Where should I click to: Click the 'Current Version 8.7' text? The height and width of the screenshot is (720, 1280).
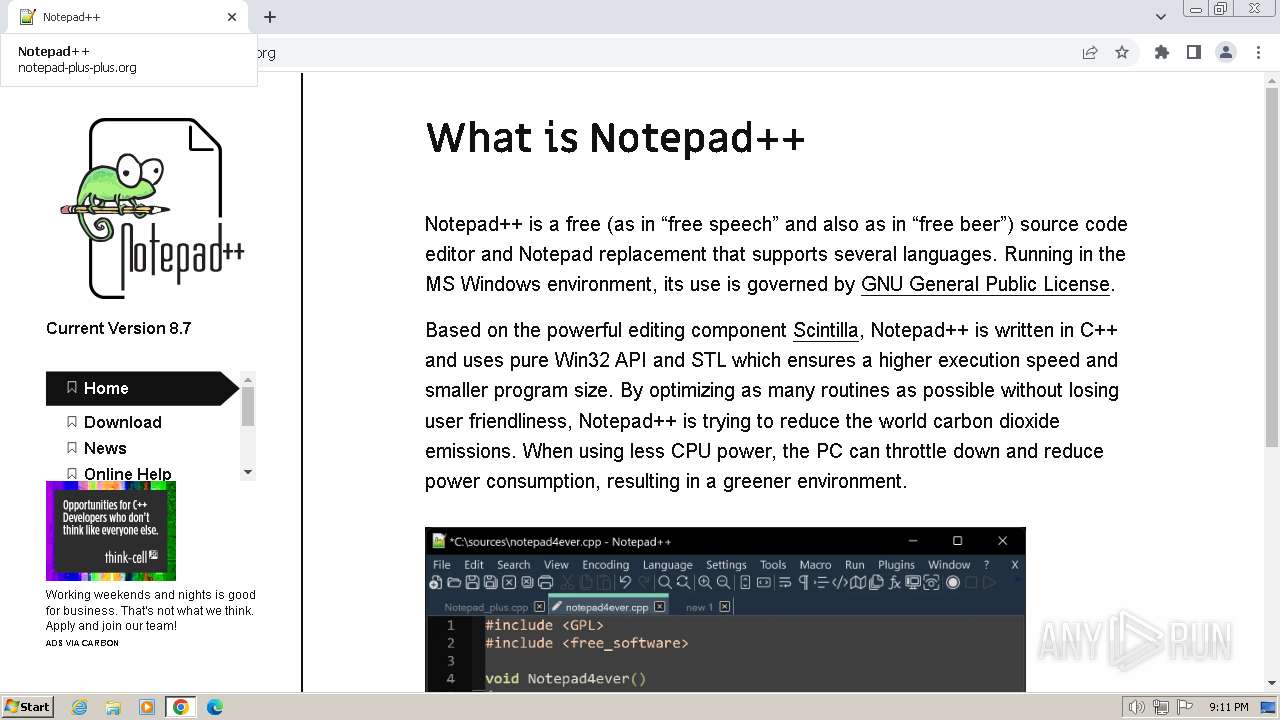pos(118,328)
